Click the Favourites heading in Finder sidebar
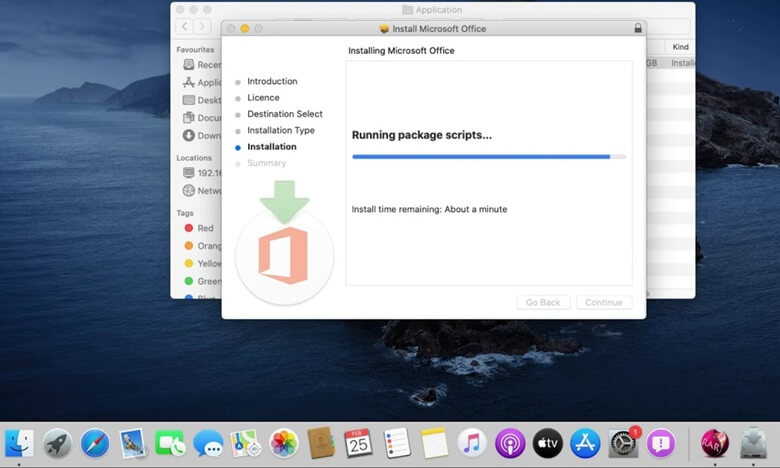 click(x=195, y=50)
